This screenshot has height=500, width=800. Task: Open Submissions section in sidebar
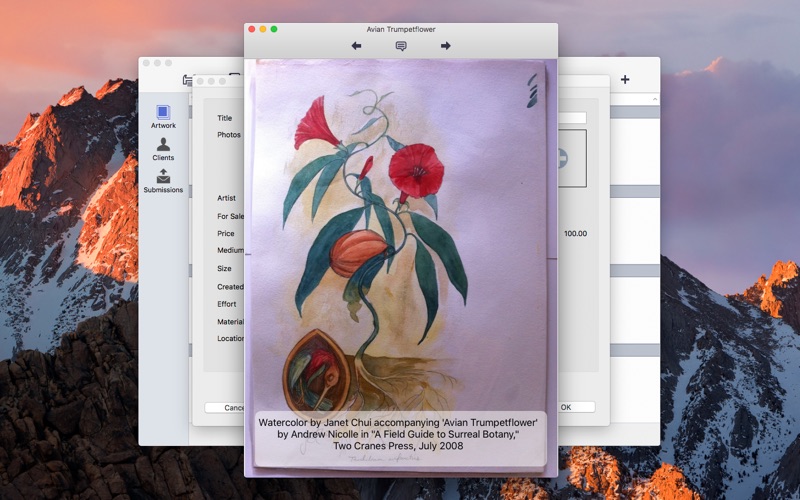pyautogui.click(x=163, y=181)
